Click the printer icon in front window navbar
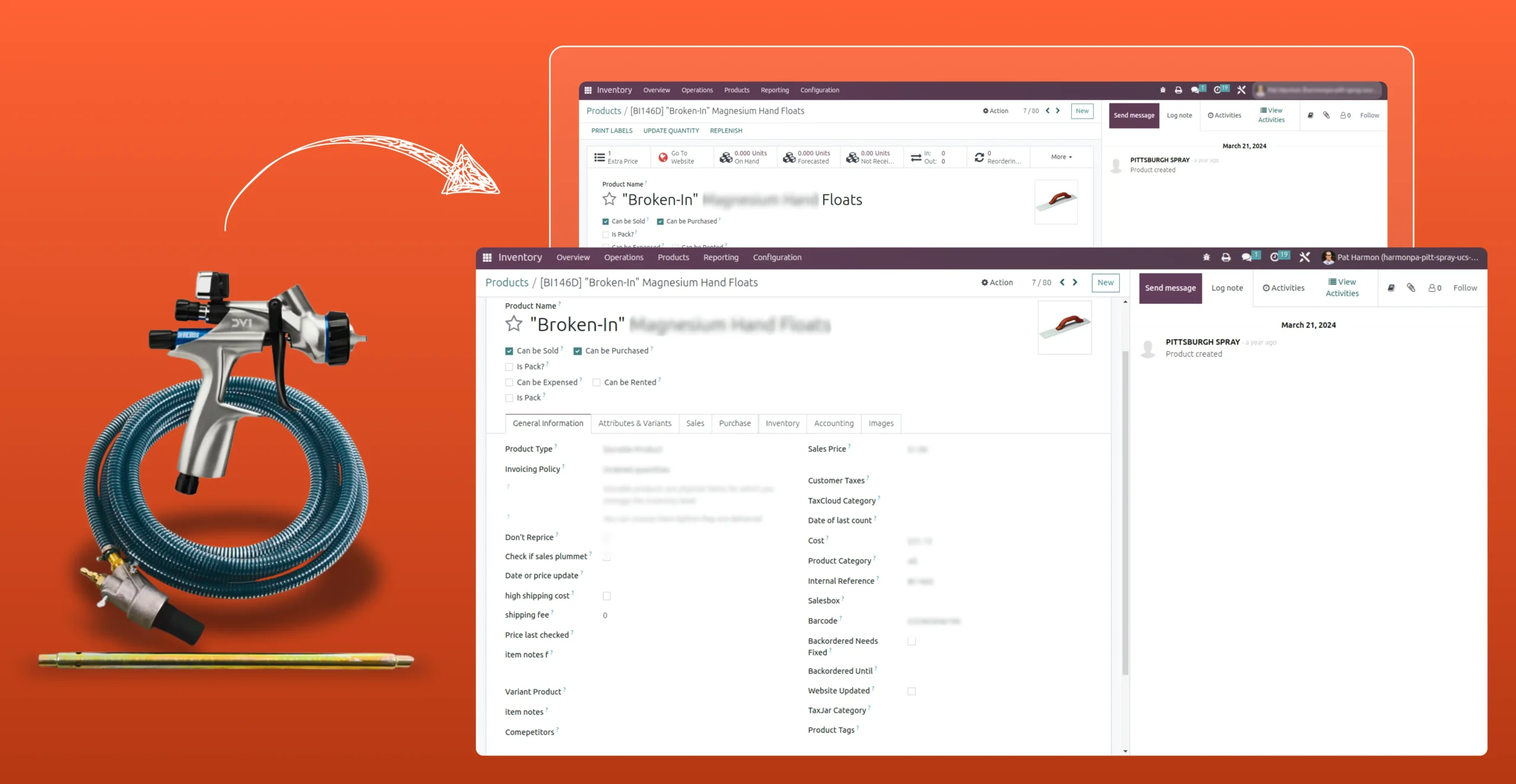The height and width of the screenshot is (784, 1516). 1226,258
